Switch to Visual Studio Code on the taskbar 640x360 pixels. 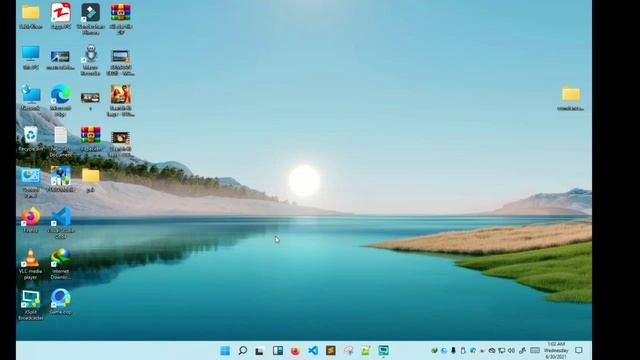[x=313, y=351]
